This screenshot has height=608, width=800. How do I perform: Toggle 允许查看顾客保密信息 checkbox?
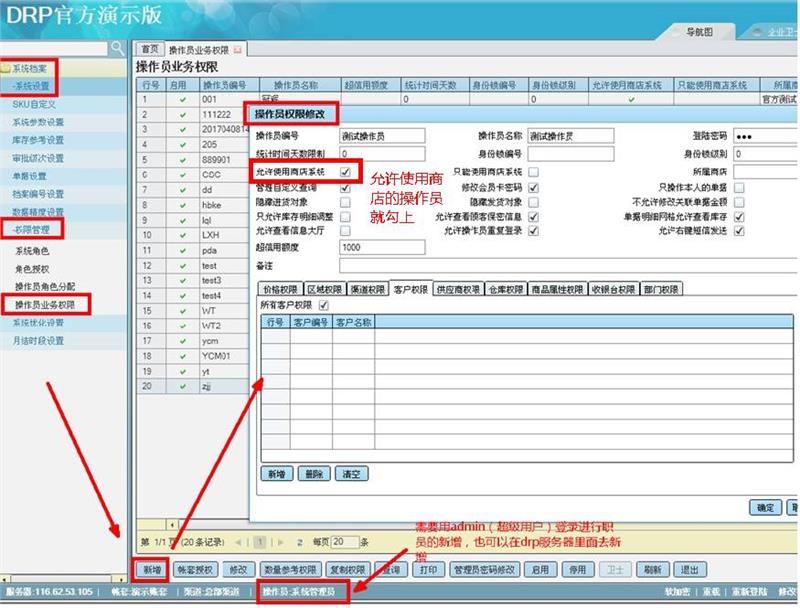coord(534,217)
